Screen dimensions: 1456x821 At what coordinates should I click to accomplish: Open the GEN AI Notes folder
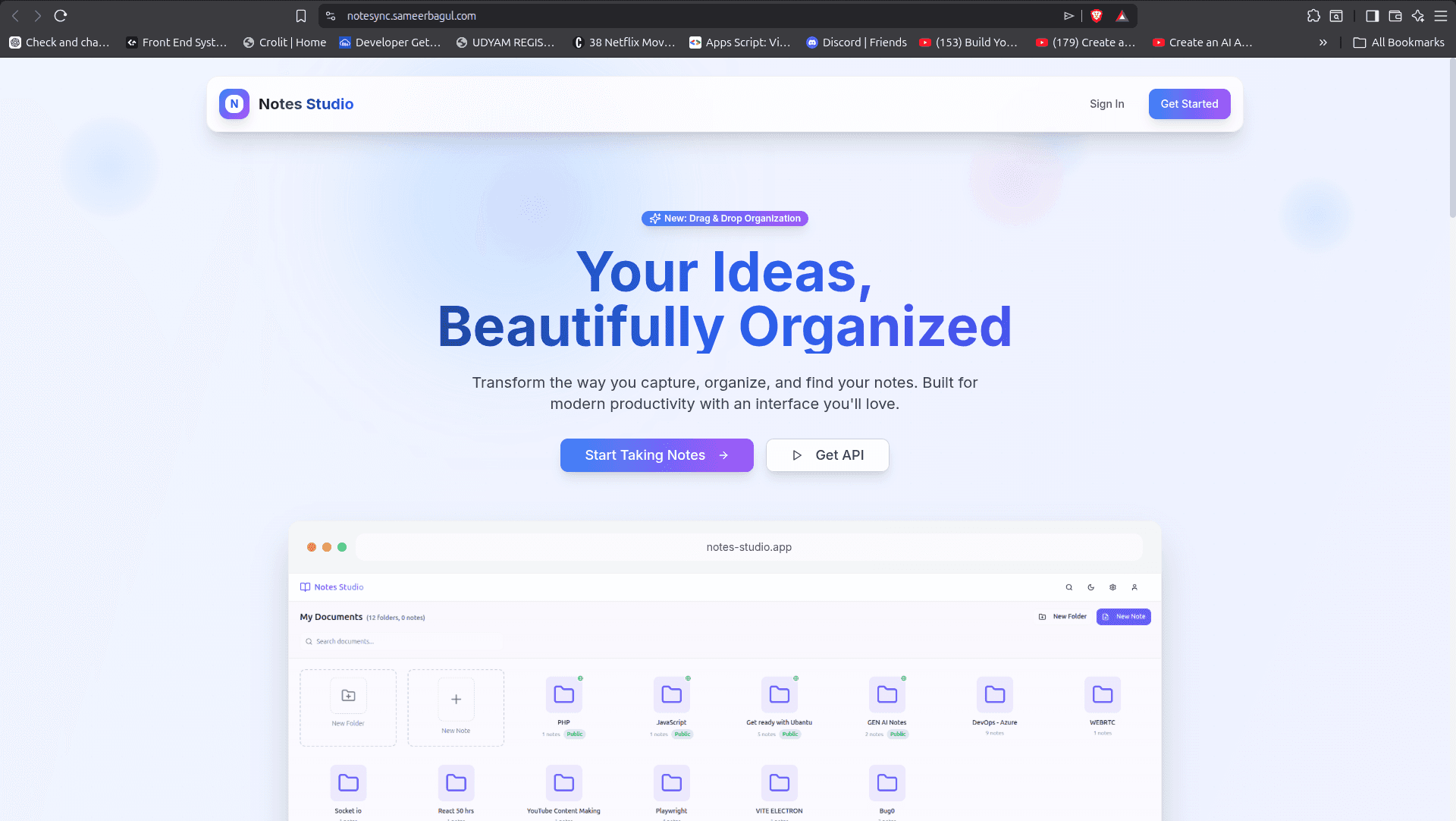click(x=886, y=694)
